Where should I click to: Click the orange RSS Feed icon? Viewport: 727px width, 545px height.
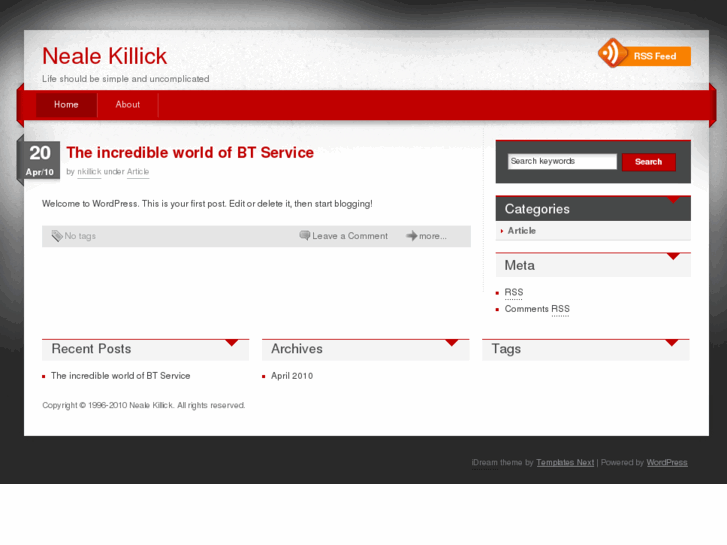612,53
